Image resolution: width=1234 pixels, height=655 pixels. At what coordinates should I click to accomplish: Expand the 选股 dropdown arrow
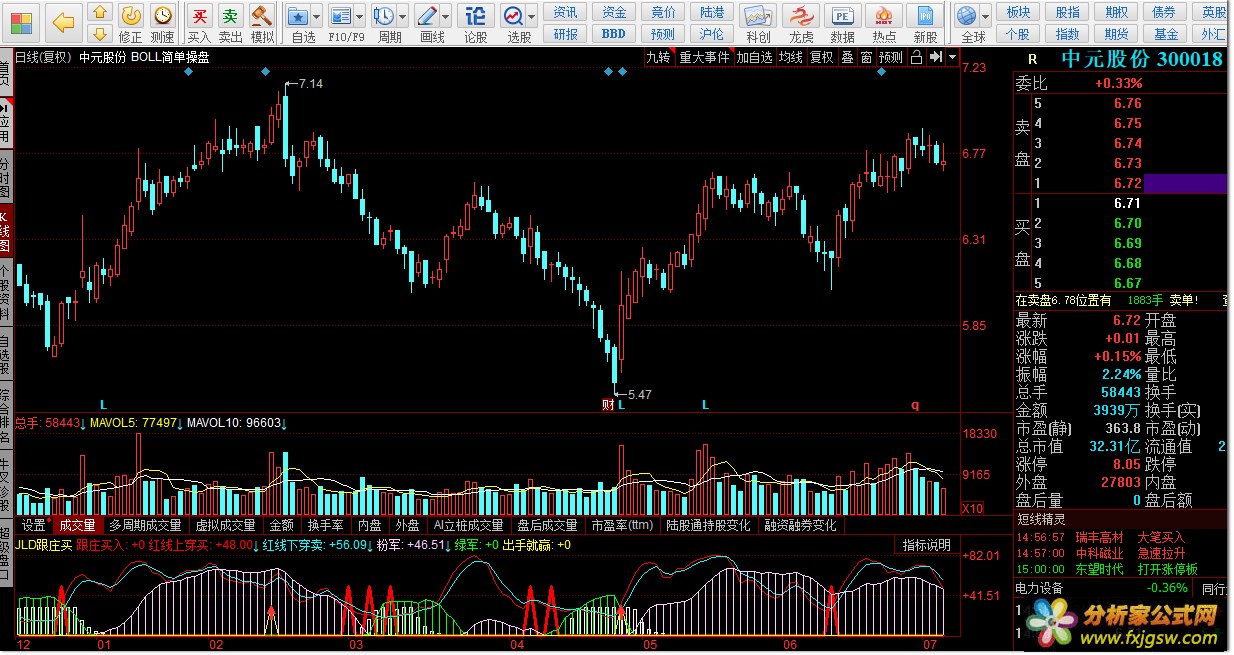tap(532, 17)
